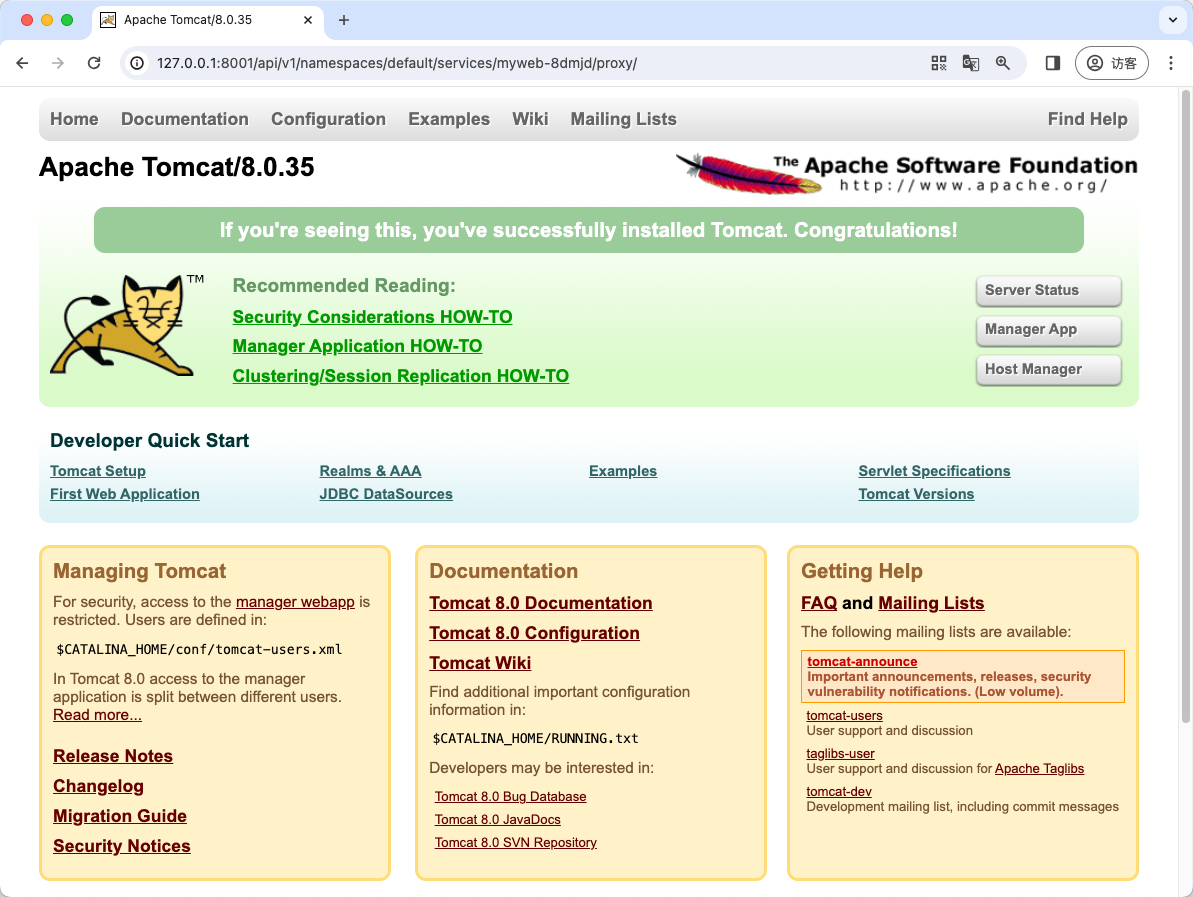Click the $CATALINA_HOME/conf/tomcat-users.xml text

pyautogui.click(x=199, y=649)
